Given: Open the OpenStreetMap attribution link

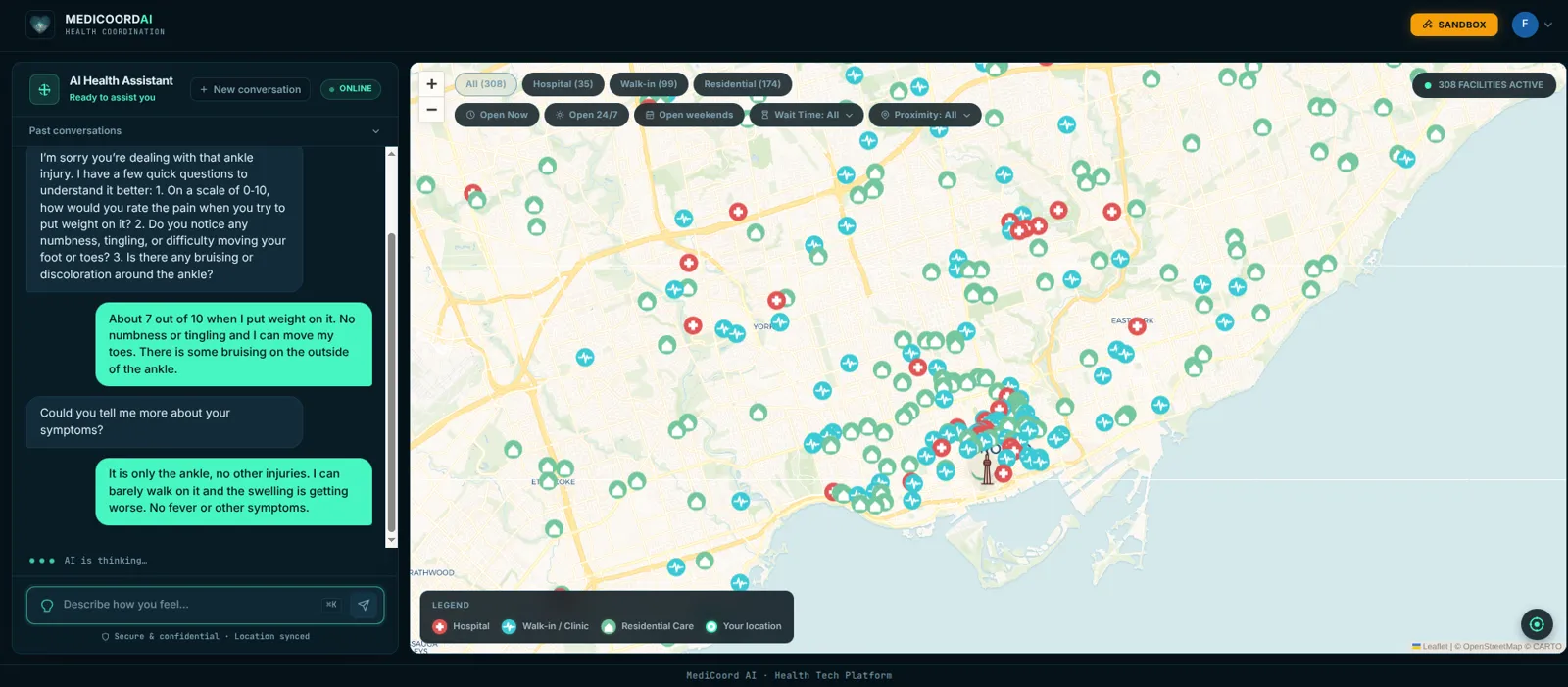Looking at the screenshot, I should coord(1493,647).
